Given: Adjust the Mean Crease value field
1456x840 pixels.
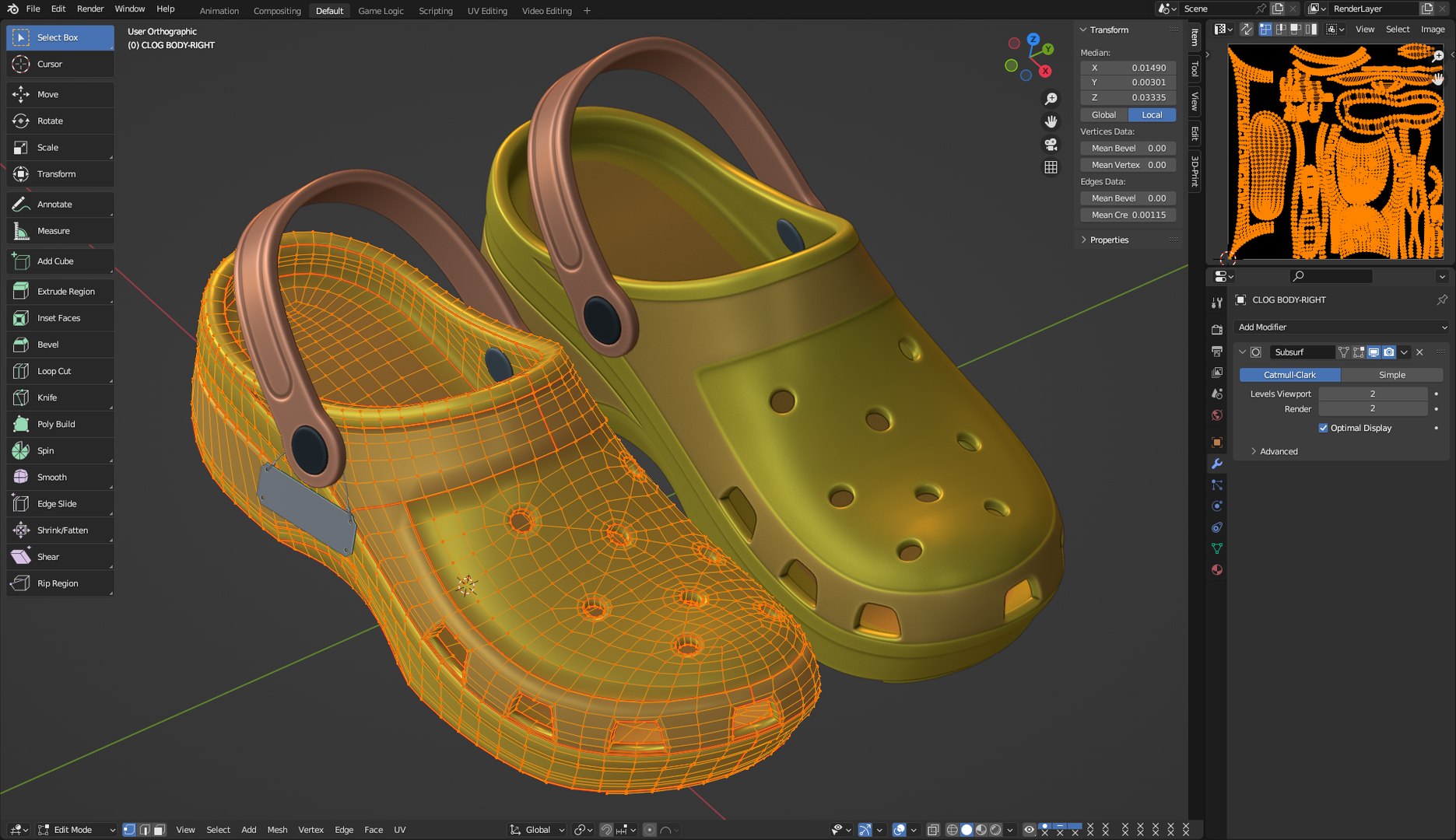Looking at the screenshot, I should (x=1128, y=215).
